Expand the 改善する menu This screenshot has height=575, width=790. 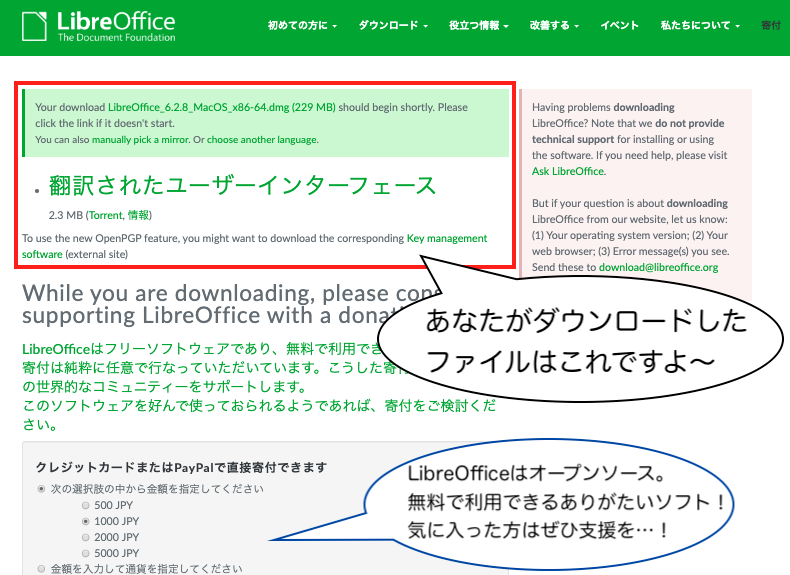point(554,25)
